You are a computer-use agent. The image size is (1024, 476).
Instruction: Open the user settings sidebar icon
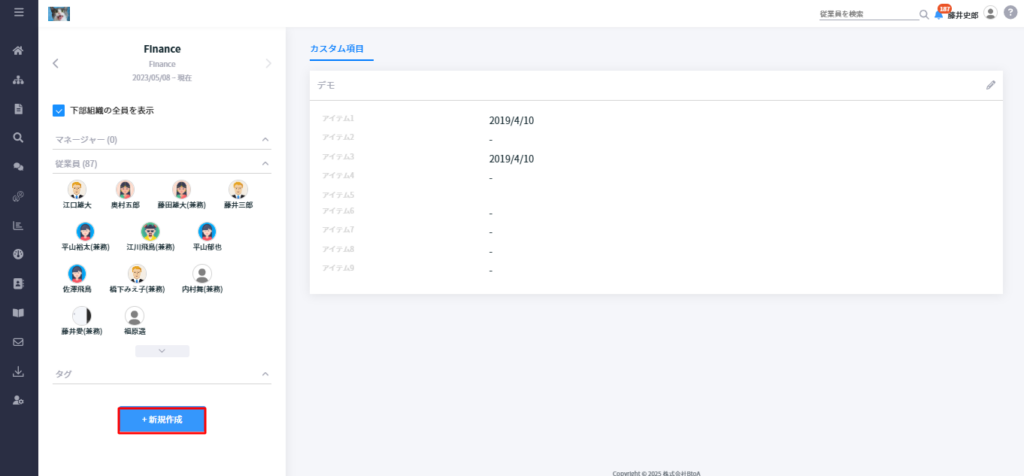tap(19, 400)
